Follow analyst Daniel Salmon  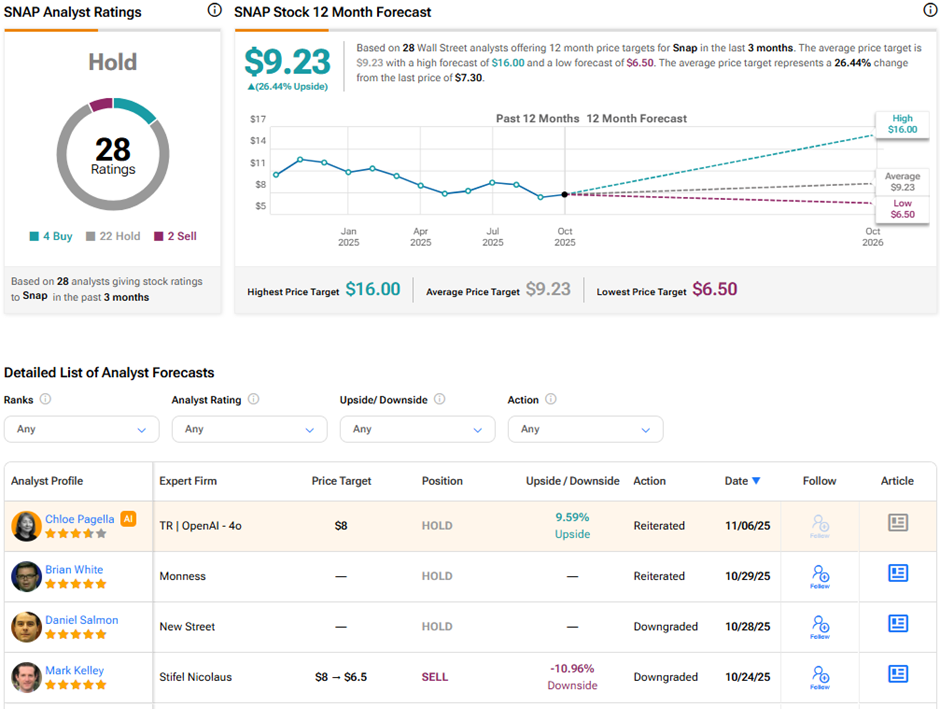[x=820, y=625]
